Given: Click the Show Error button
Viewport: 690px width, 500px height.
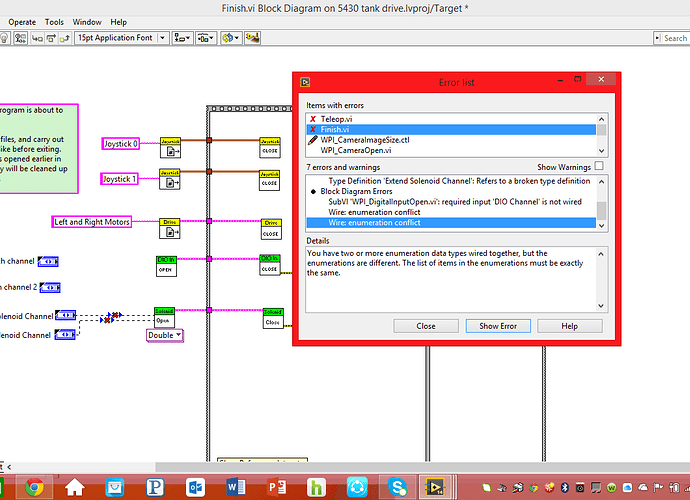Looking at the screenshot, I should click(498, 326).
